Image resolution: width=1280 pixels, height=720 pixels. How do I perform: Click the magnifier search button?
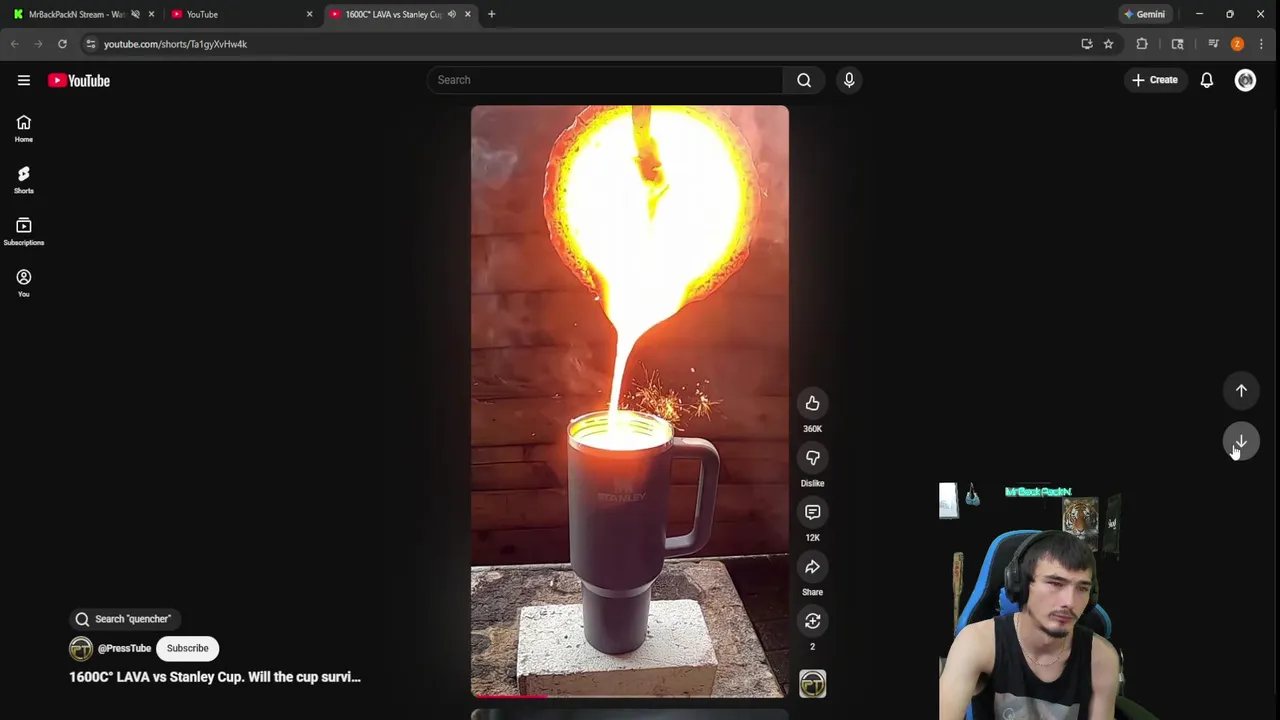tap(804, 80)
